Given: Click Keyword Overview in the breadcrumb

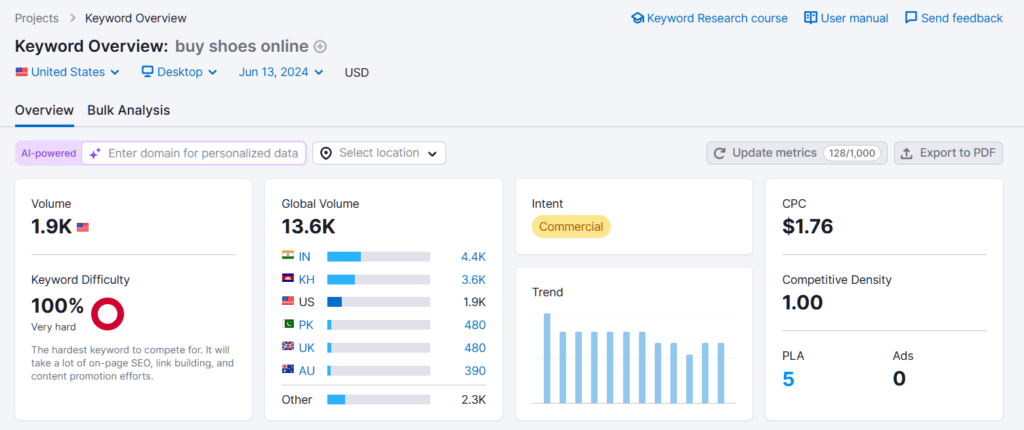Looking at the screenshot, I should click(136, 18).
